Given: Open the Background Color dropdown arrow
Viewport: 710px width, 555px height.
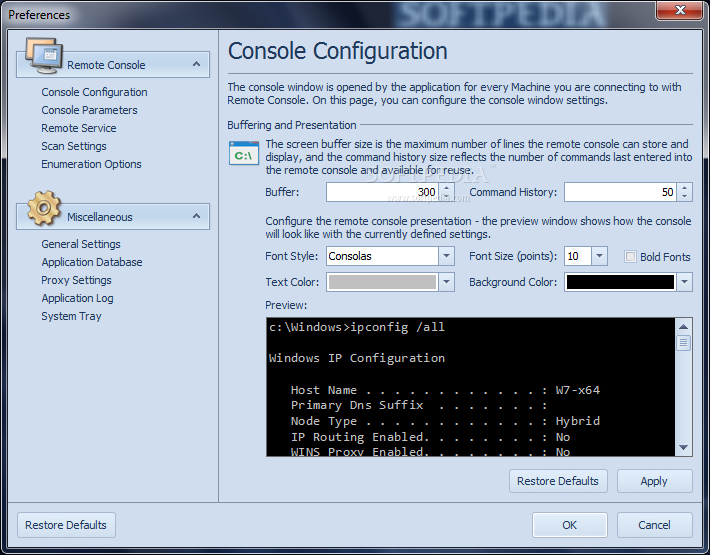Looking at the screenshot, I should tap(684, 282).
